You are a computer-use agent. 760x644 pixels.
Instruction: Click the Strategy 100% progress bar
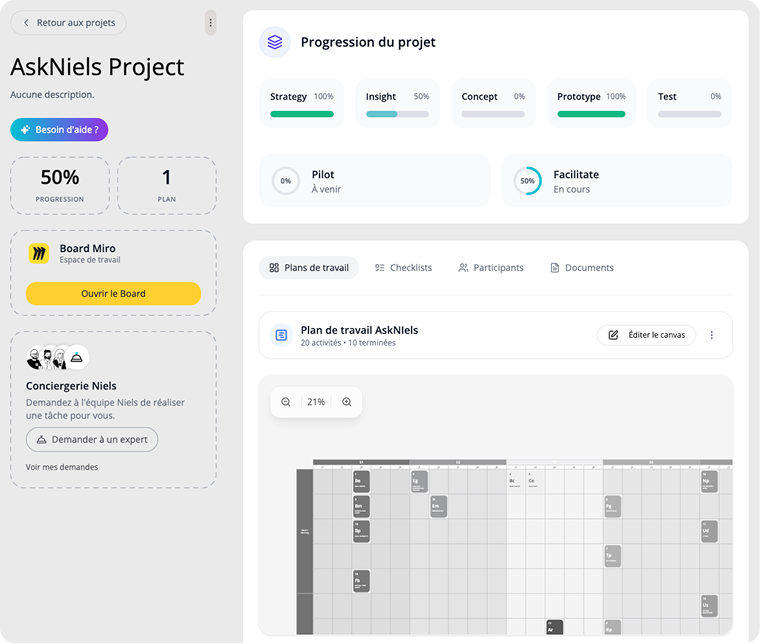[x=302, y=114]
